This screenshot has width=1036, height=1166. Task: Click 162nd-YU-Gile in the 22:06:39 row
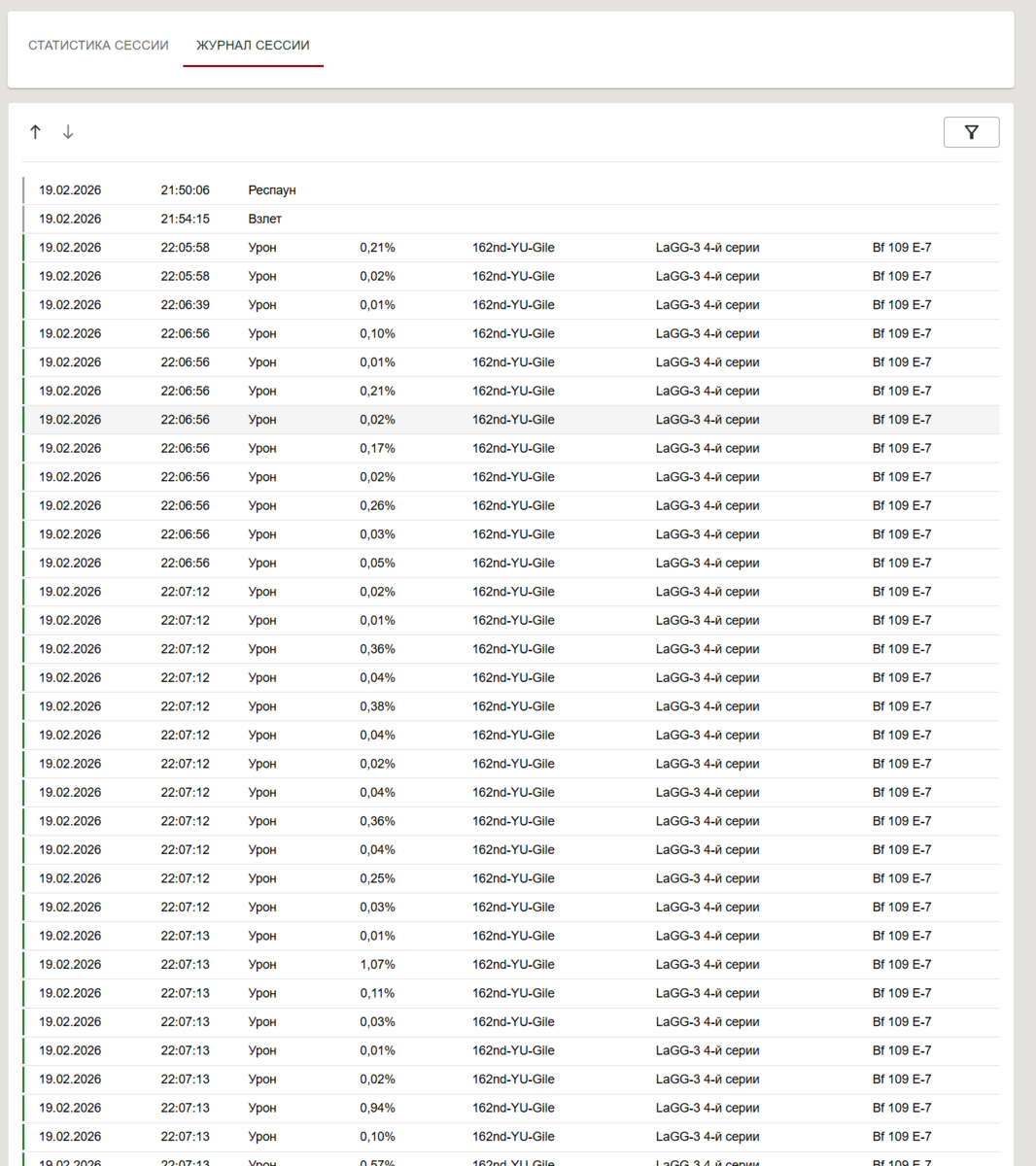point(513,305)
